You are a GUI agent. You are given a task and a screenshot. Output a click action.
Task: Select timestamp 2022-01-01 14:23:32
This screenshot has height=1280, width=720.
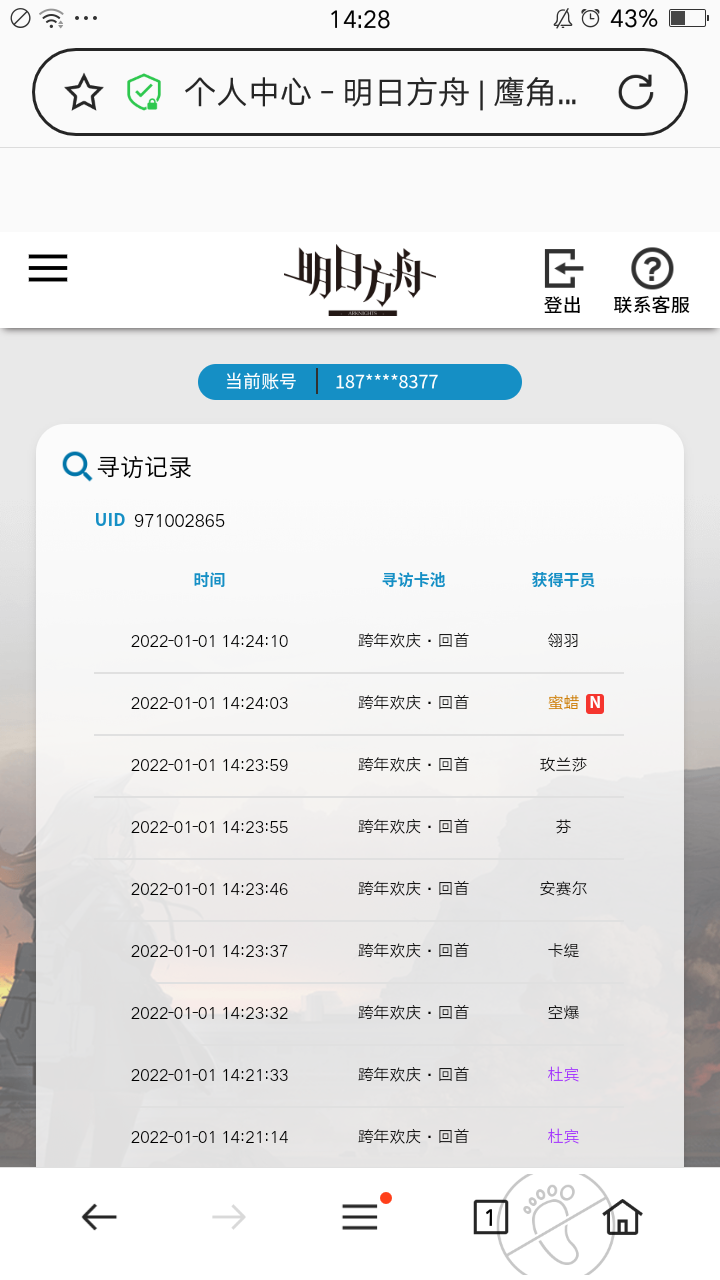click(x=209, y=1013)
